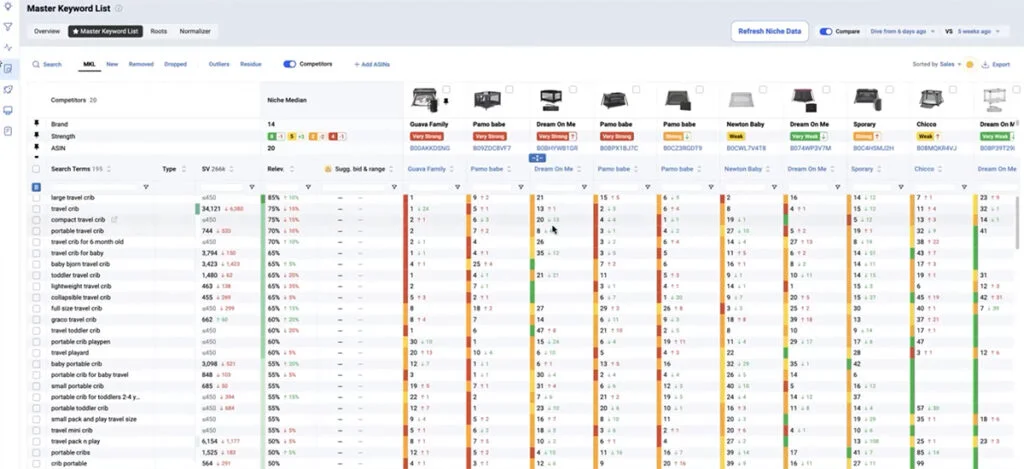The height and width of the screenshot is (469, 1024).
Task: Open the funnel filter sidebar icon
Action: coord(8,27)
